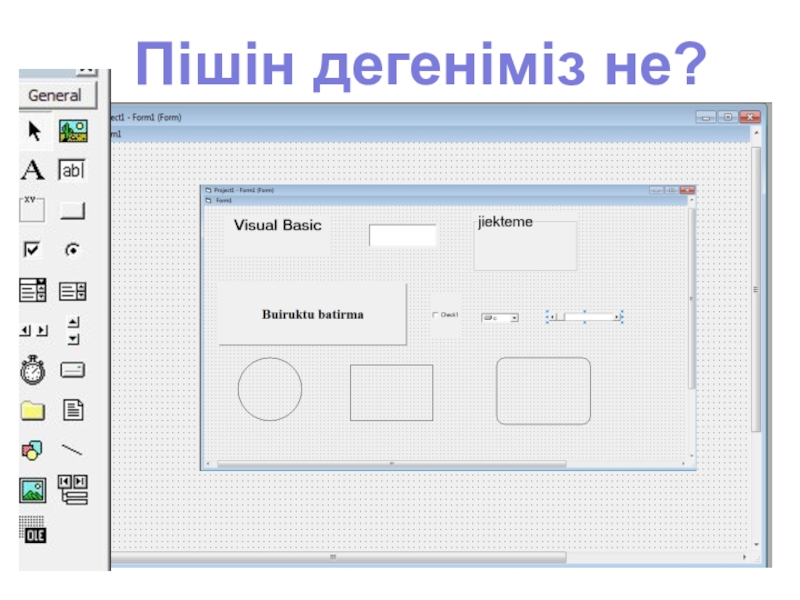Minimize the outer Form1 designer window

click(706, 117)
